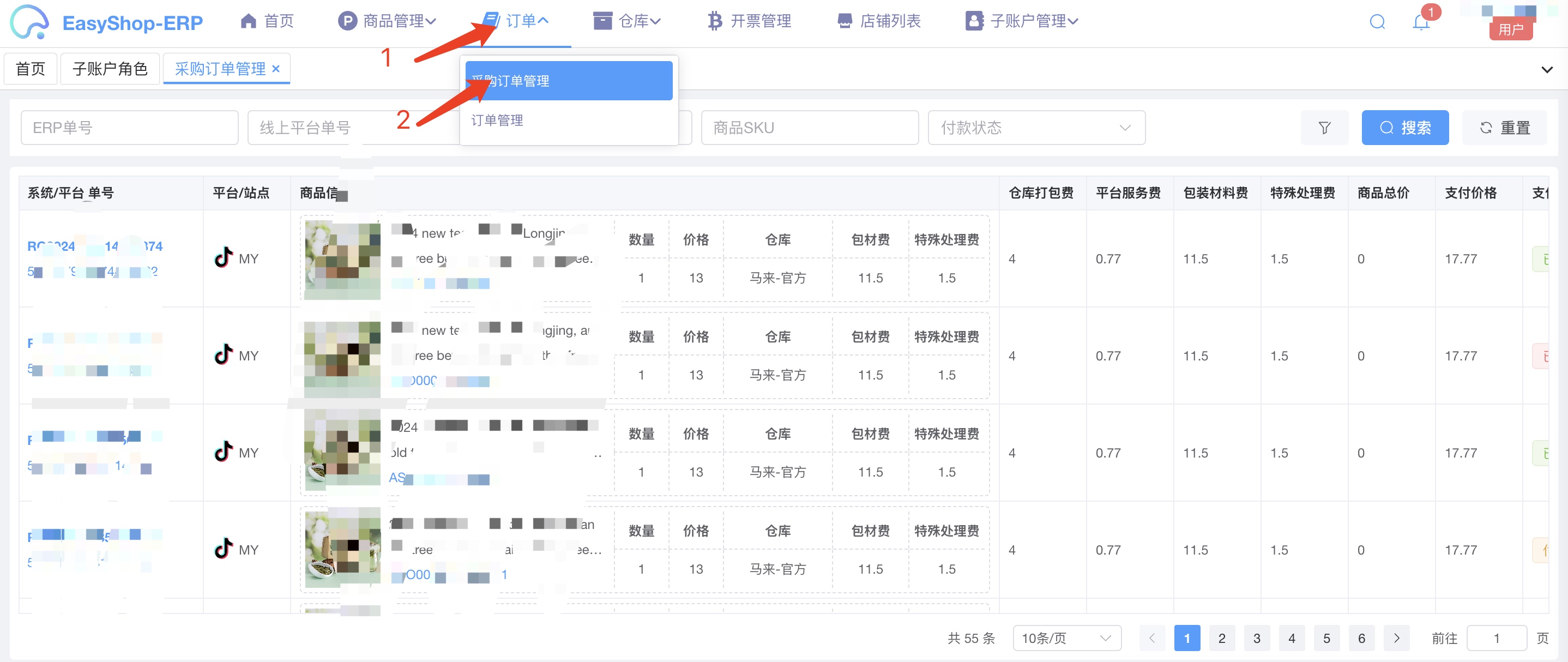Click fourth row product thumbnail
This screenshot has width=1568, height=662.
coord(342,549)
